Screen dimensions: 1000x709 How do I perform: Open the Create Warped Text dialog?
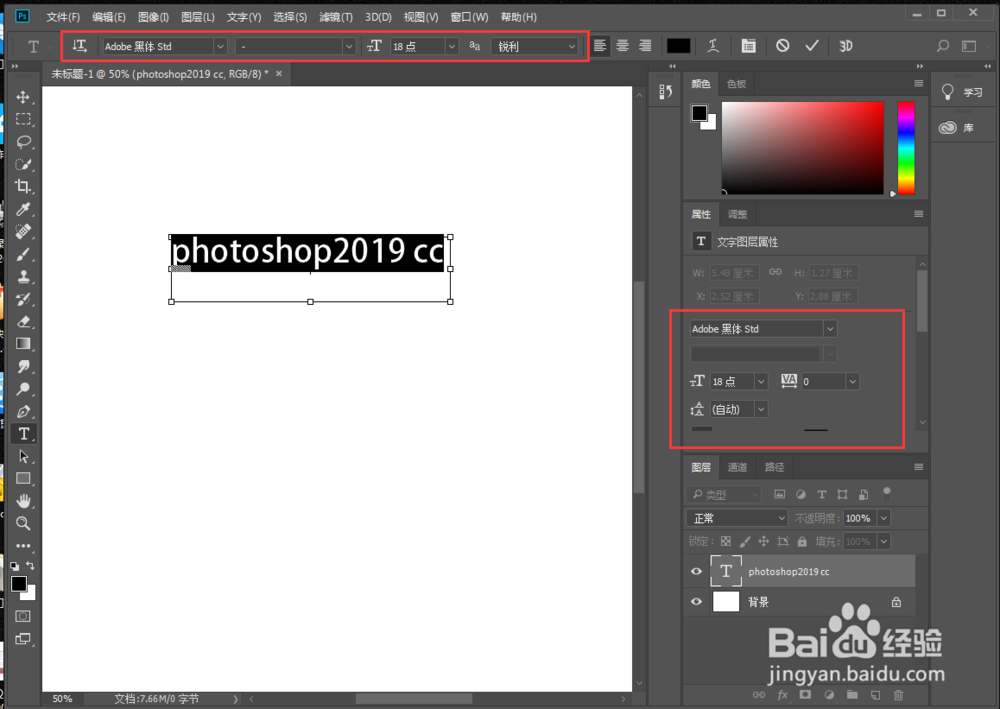[x=713, y=46]
